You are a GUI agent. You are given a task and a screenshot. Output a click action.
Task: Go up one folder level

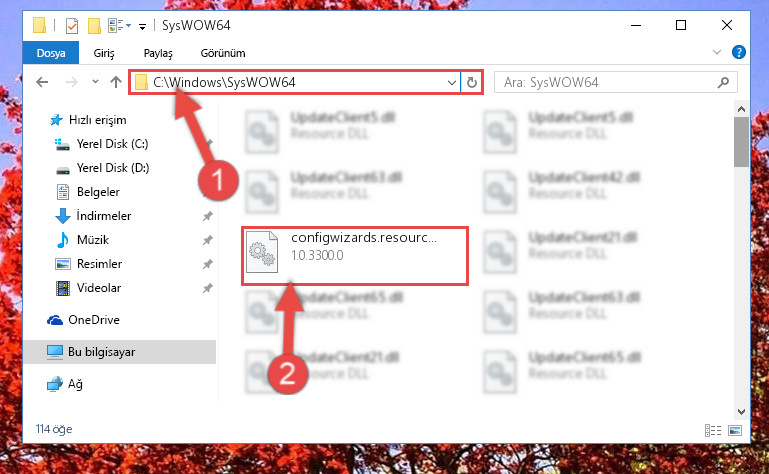pos(116,82)
